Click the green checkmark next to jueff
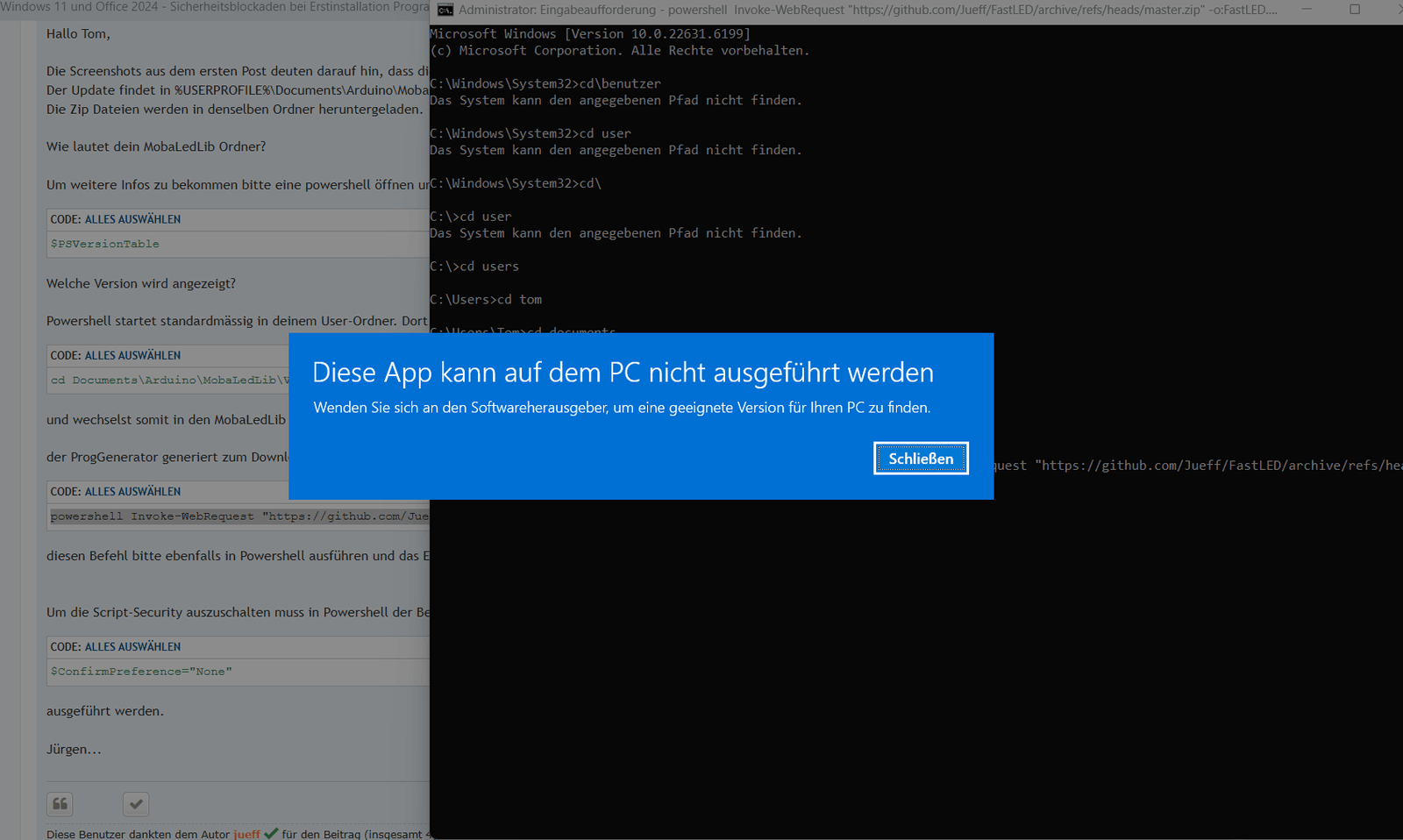Screen dimensions: 1403x840 point(271,834)
